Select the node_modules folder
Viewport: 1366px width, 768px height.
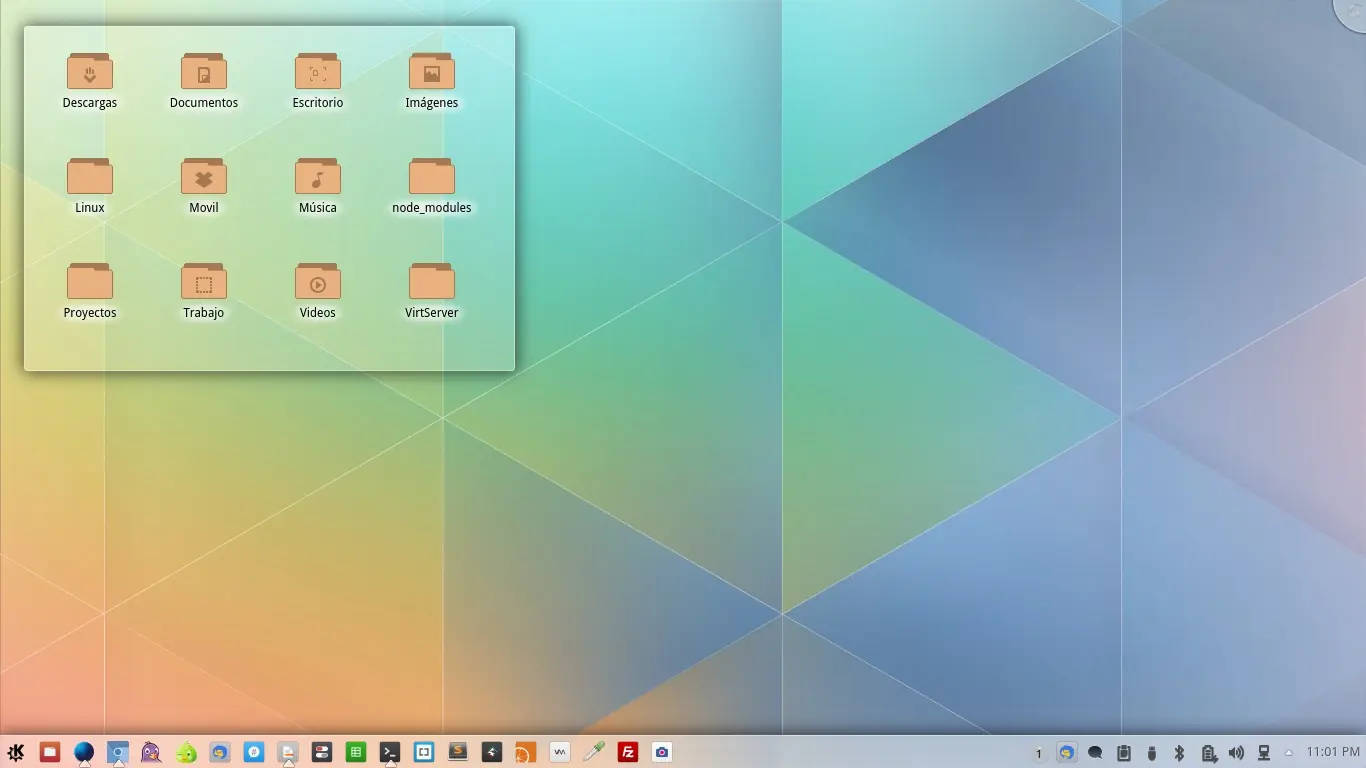432,186
